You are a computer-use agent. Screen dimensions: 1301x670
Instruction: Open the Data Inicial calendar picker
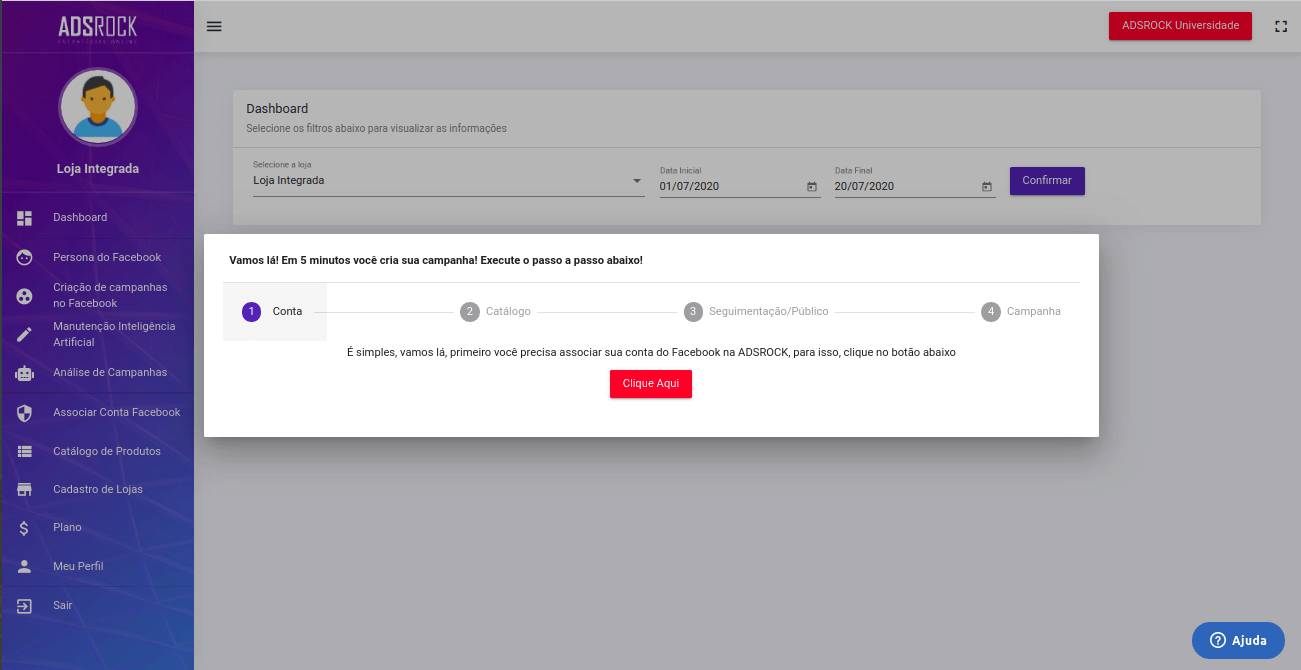[x=812, y=187]
